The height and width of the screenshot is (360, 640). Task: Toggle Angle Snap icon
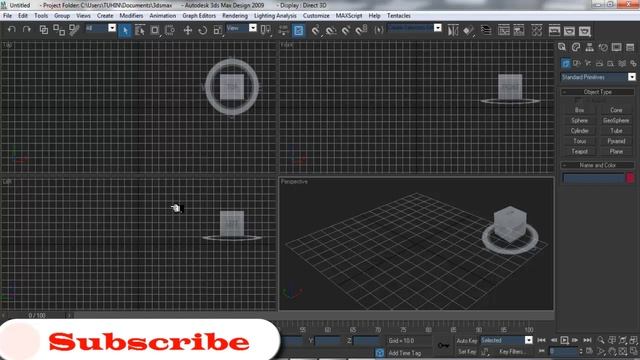pos(331,30)
